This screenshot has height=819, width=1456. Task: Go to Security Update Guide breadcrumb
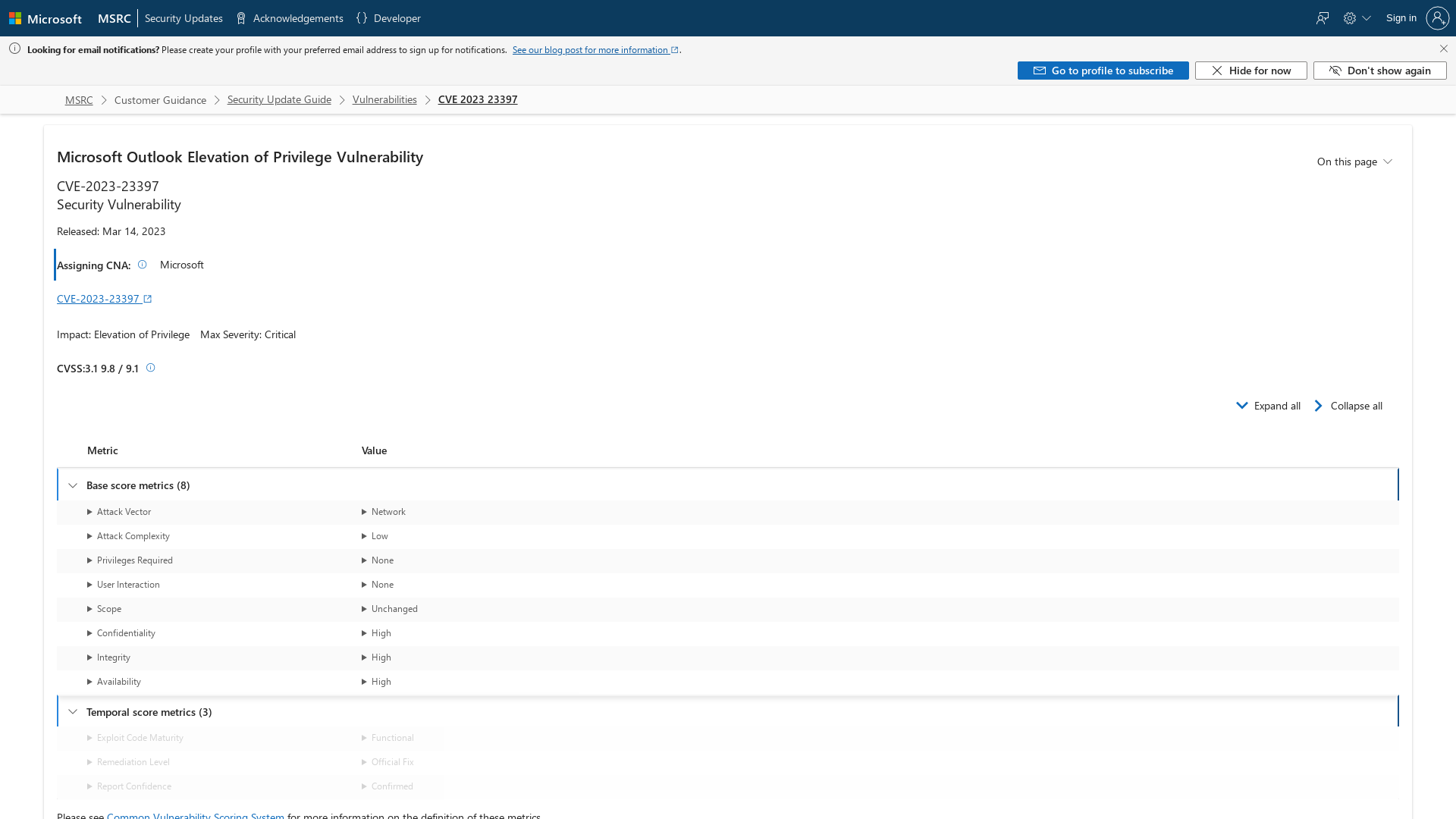279,99
